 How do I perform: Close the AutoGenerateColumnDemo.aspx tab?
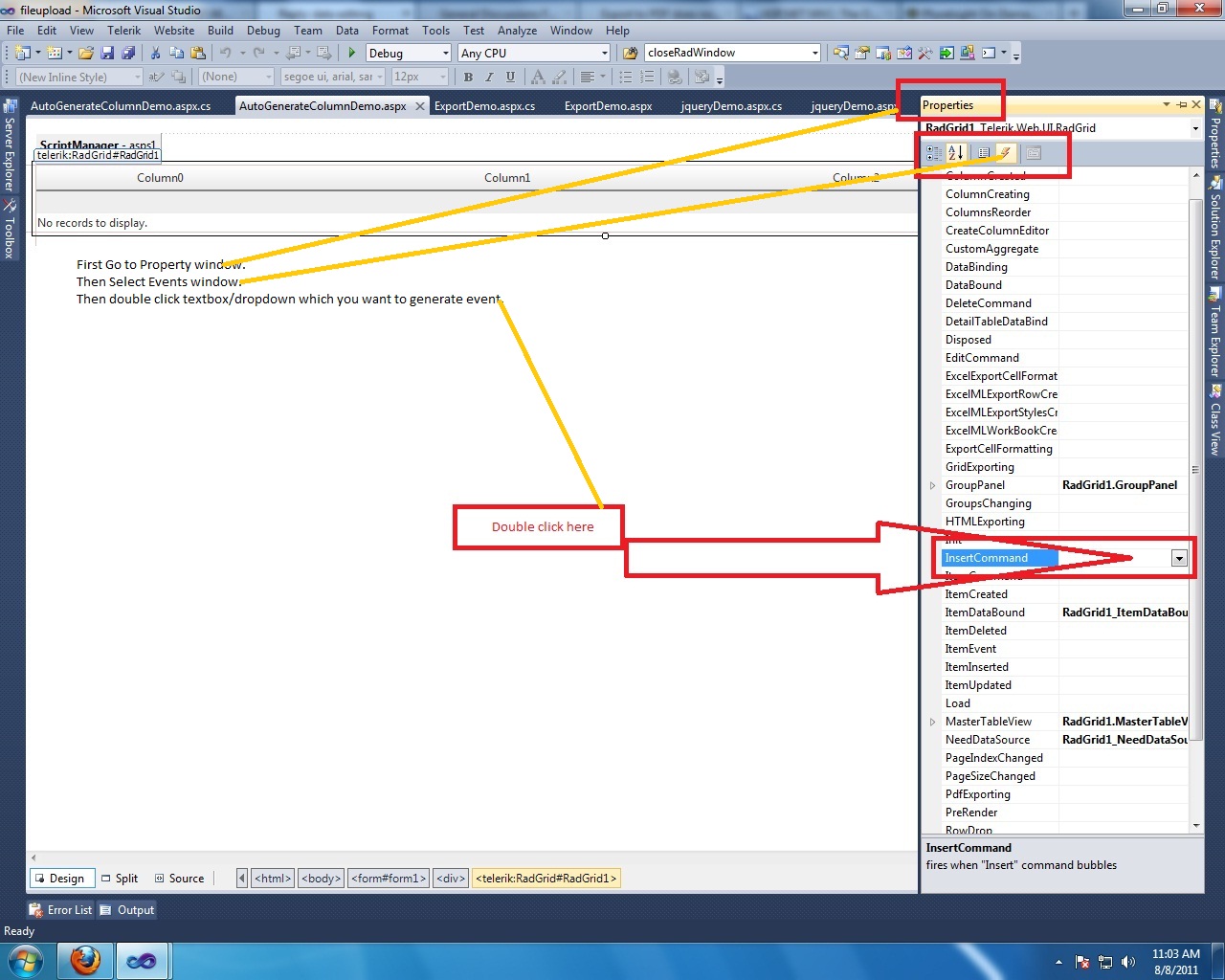coord(419,106)
